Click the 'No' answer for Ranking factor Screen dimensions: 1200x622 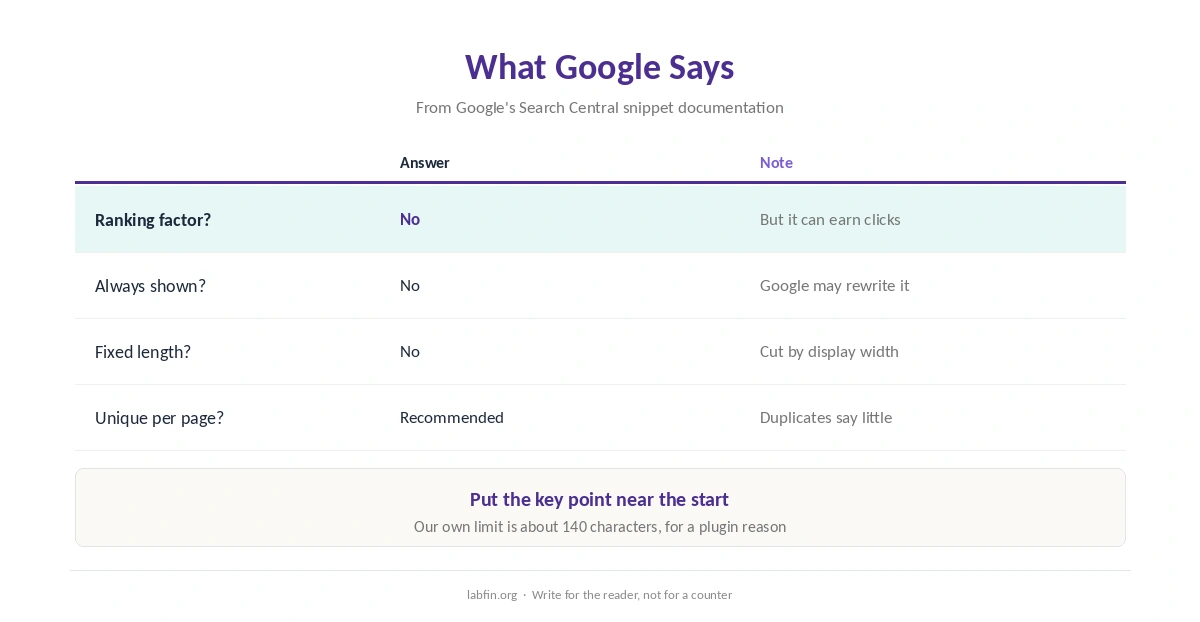point(410,219)
